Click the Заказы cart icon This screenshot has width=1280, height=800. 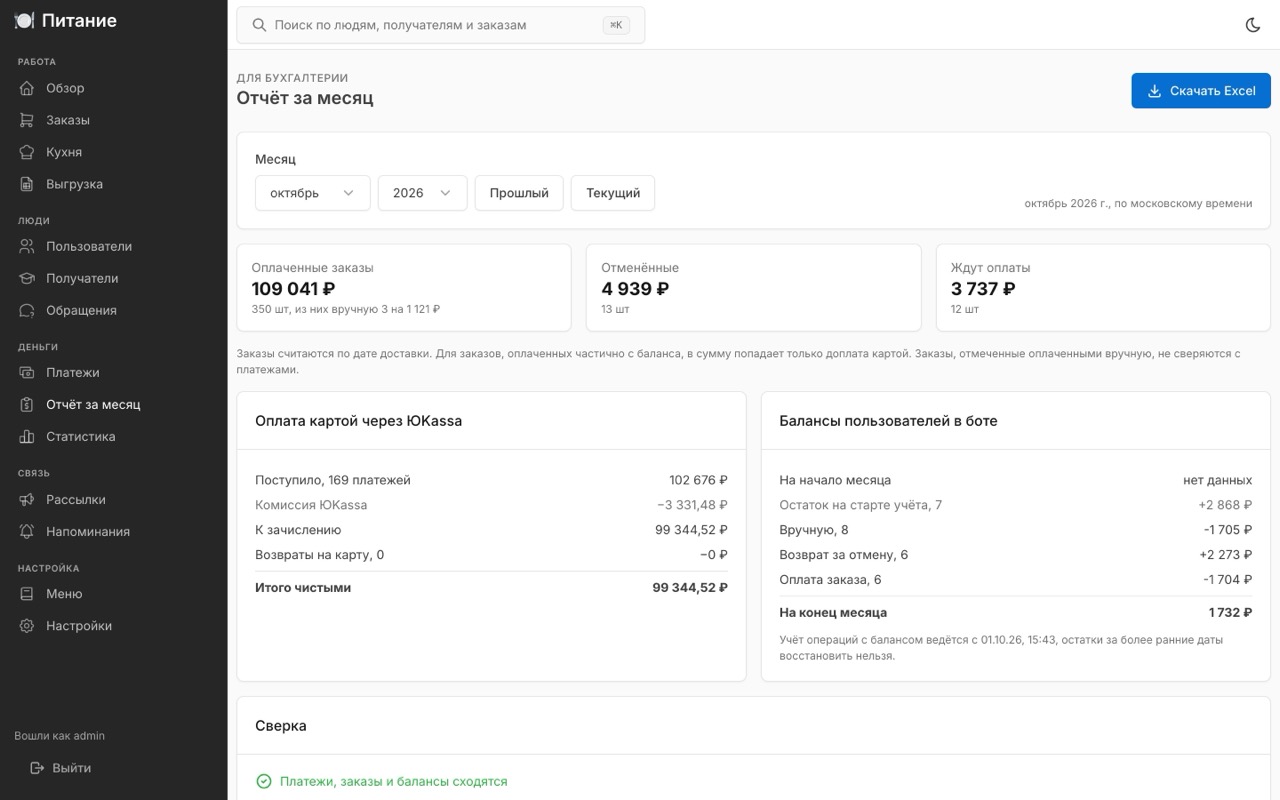27,120
